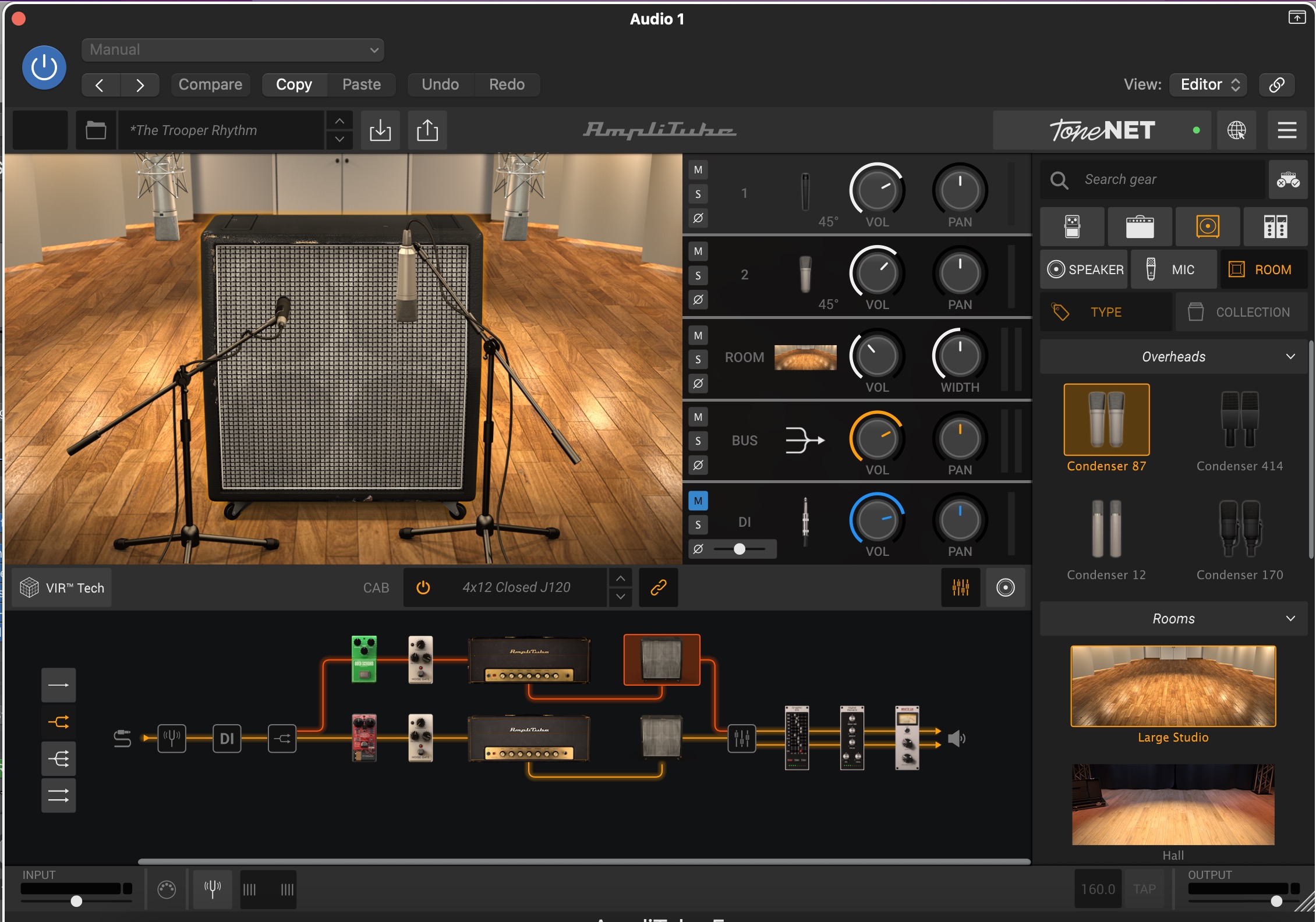Unmute the DI channel
The width and height of the screenshot is (1316, 922).
pyautogui.click(x=698, y=501)
